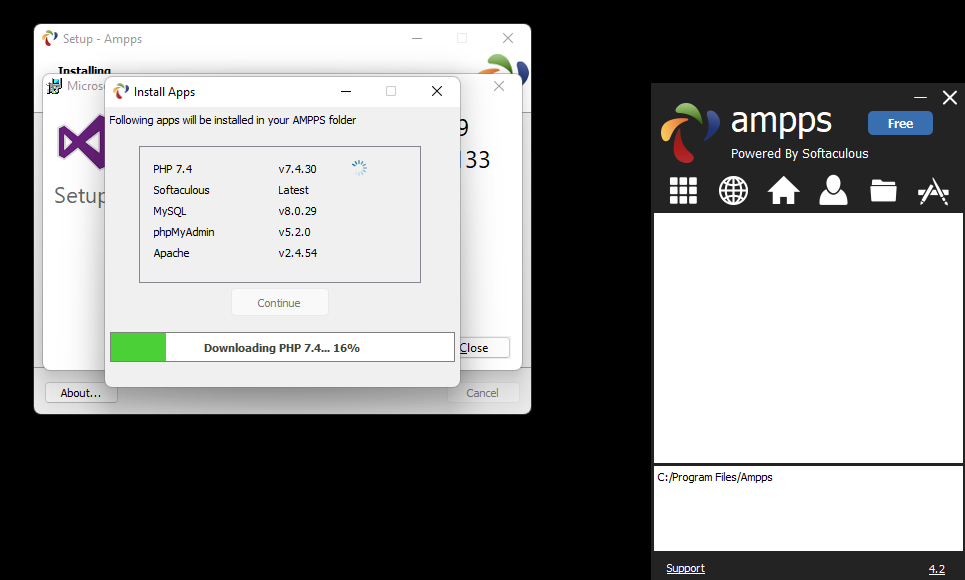
Task: Click the Downloading PHP 7.4 progress bar
Action: coord(282,348)
